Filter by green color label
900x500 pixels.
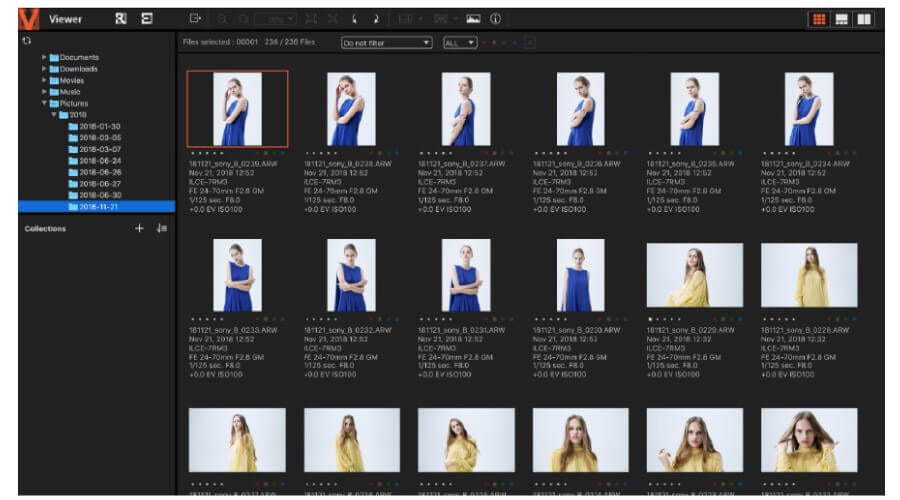pyautogui.click(x=505, y=42)
